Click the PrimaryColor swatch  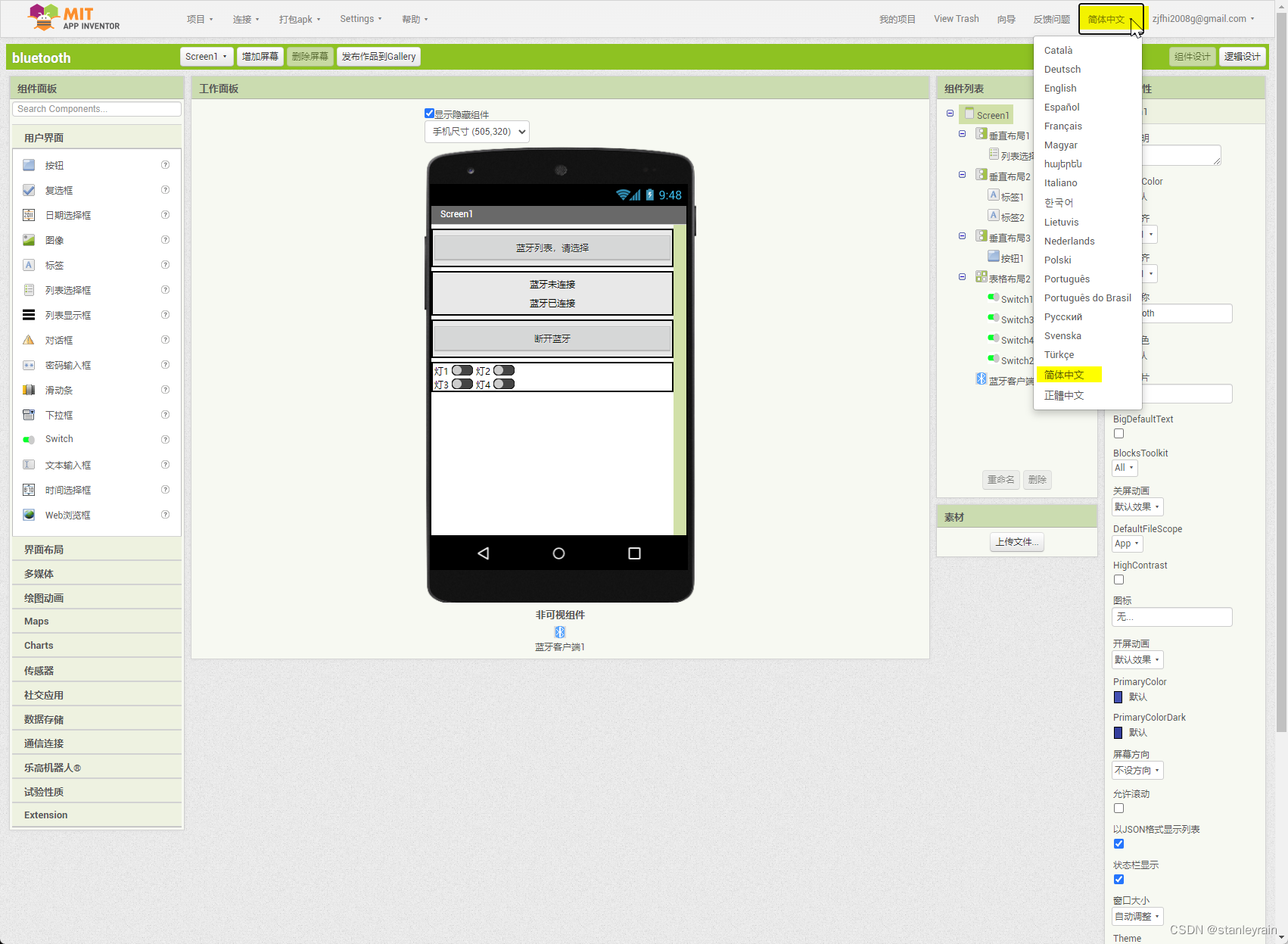click(1118, 697)
